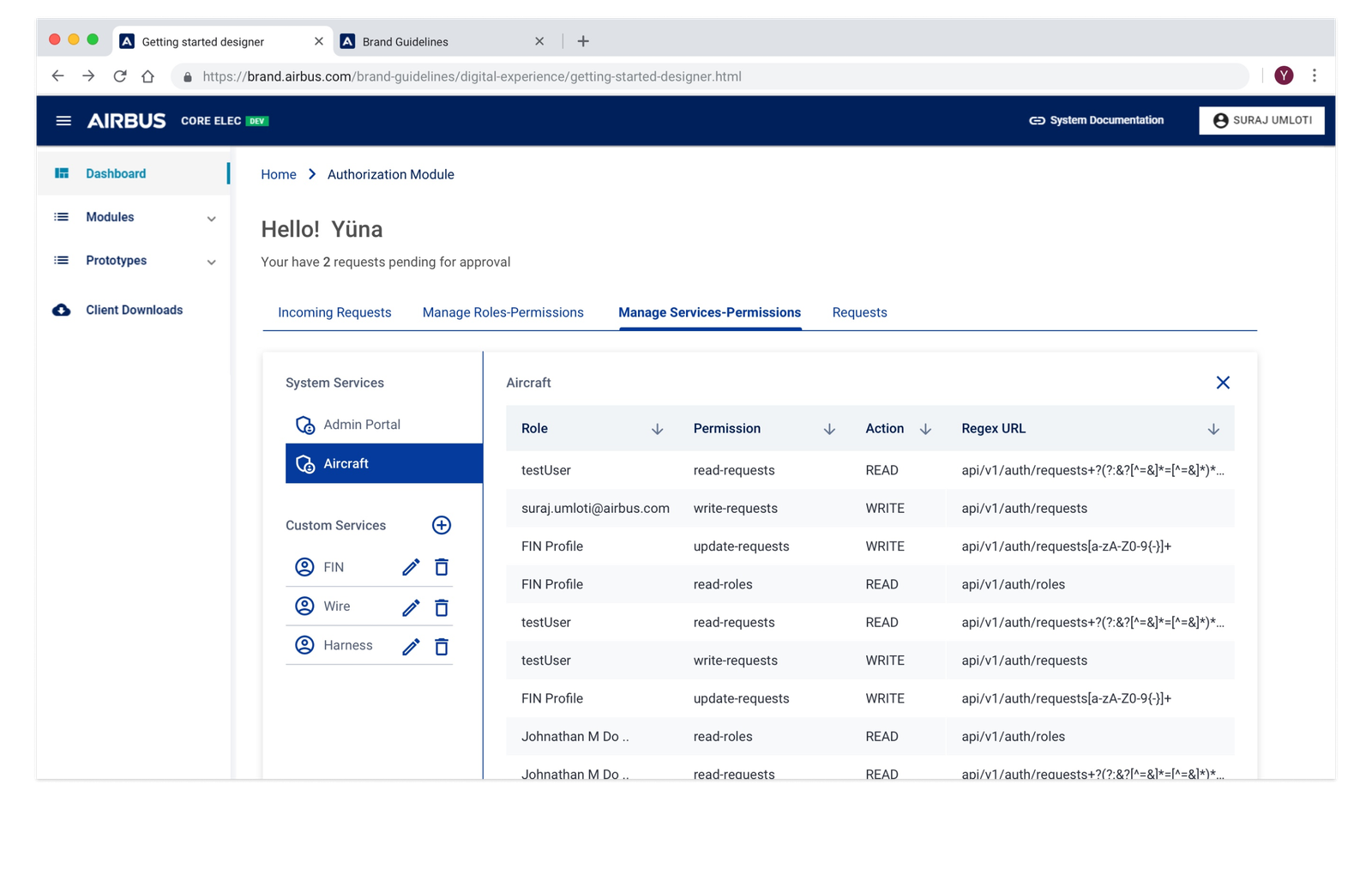Open the System Documentation link

pyautogui.click(x=1096, y=120)
